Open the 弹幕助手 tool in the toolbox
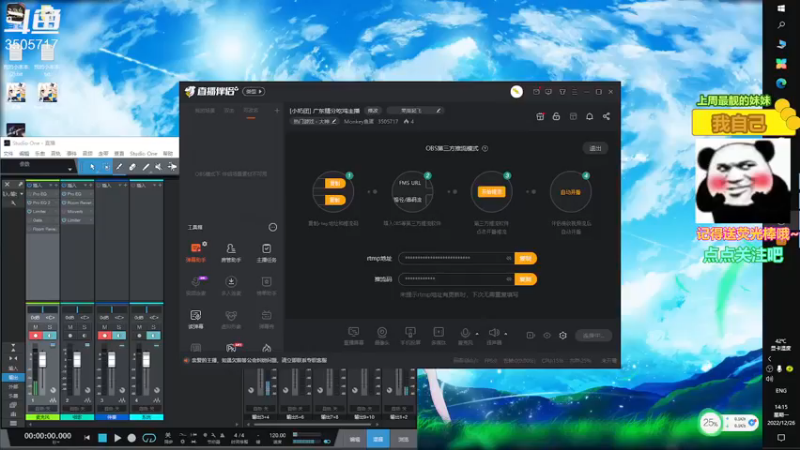Image resolution: width=800 pixels, height=450 pixels. tap(196, 252)
